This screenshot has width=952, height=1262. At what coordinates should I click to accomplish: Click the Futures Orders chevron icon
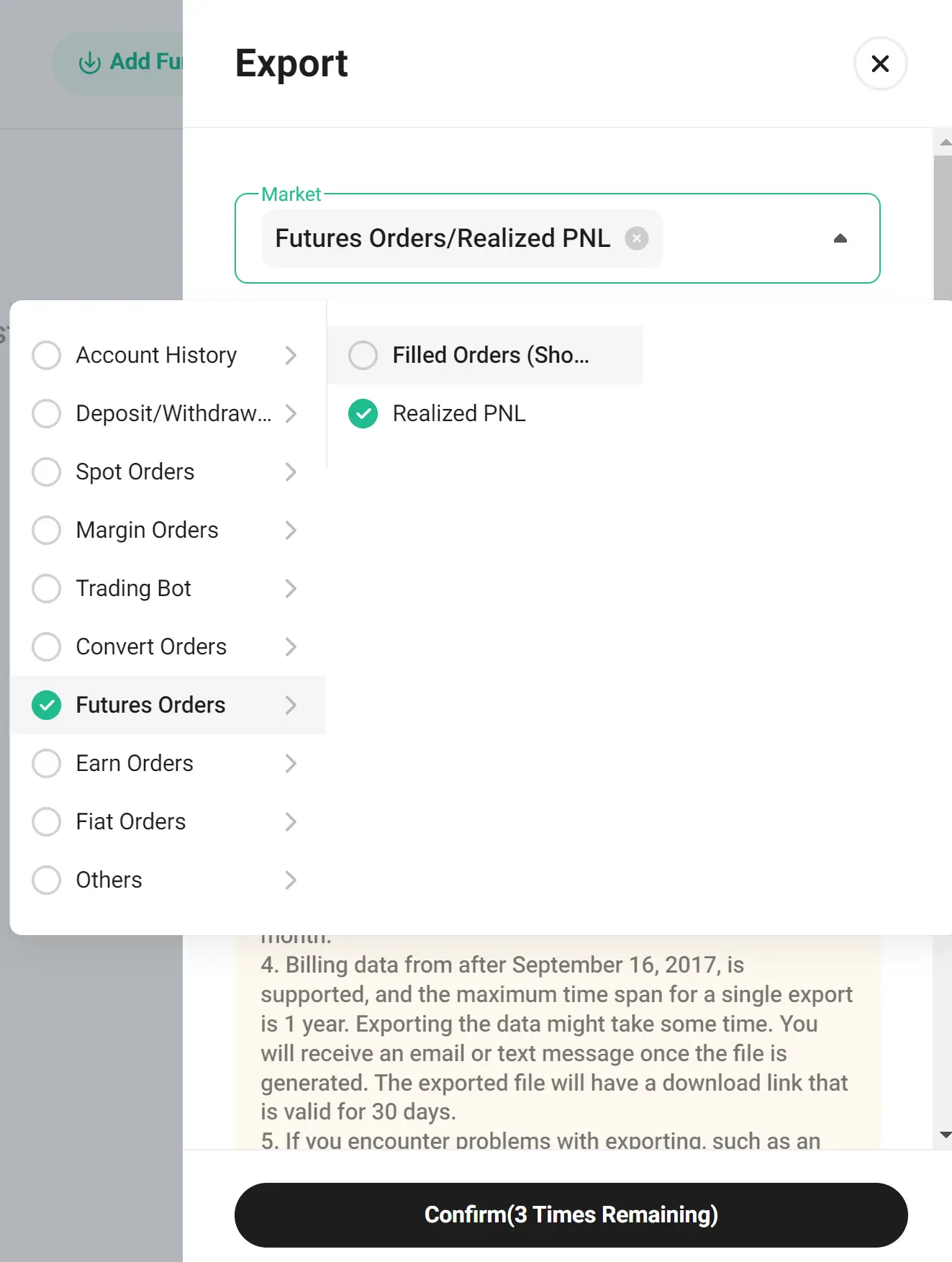(291, 705)
